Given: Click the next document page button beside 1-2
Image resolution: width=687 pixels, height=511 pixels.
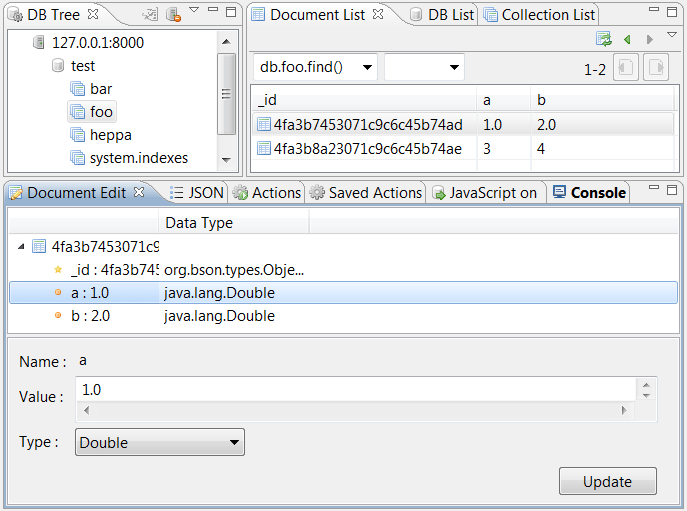Looking at the screenshot, I should pyautogui.click(x=656, y=67).
